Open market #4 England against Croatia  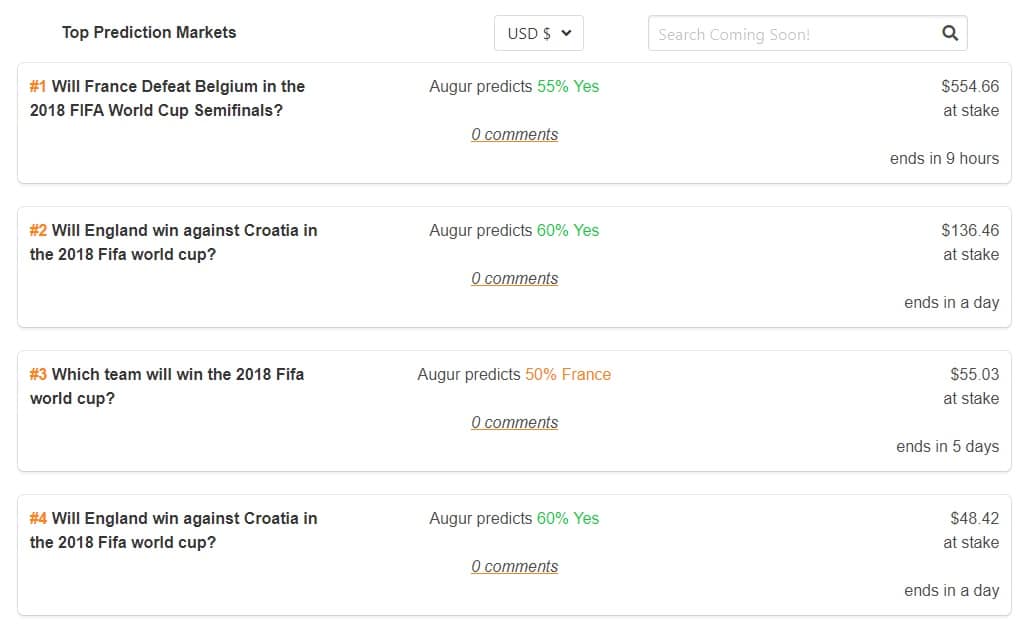pos(173,530)
